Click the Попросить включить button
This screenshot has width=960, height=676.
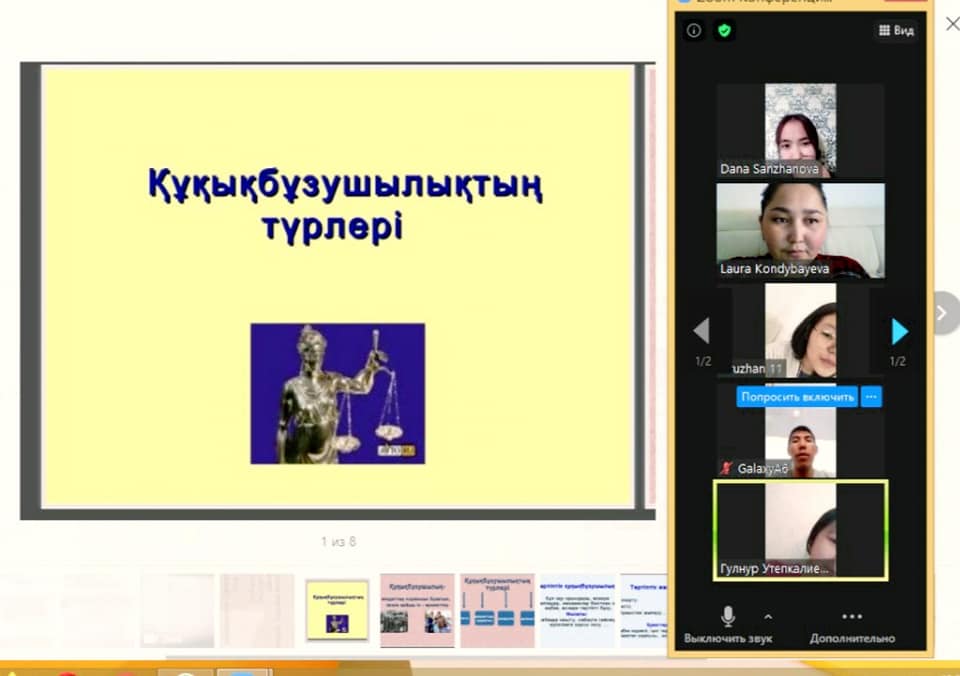(797, 397)
